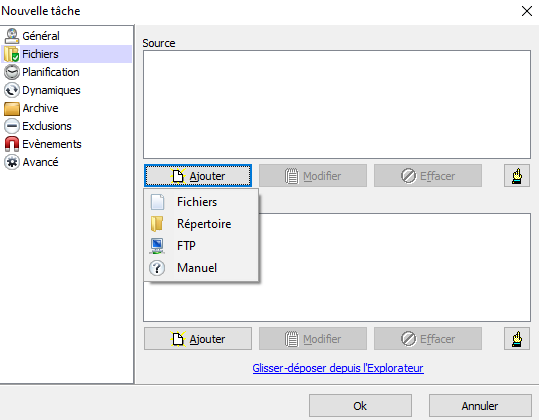Open the Avancé settings entry

click(67, 162)
